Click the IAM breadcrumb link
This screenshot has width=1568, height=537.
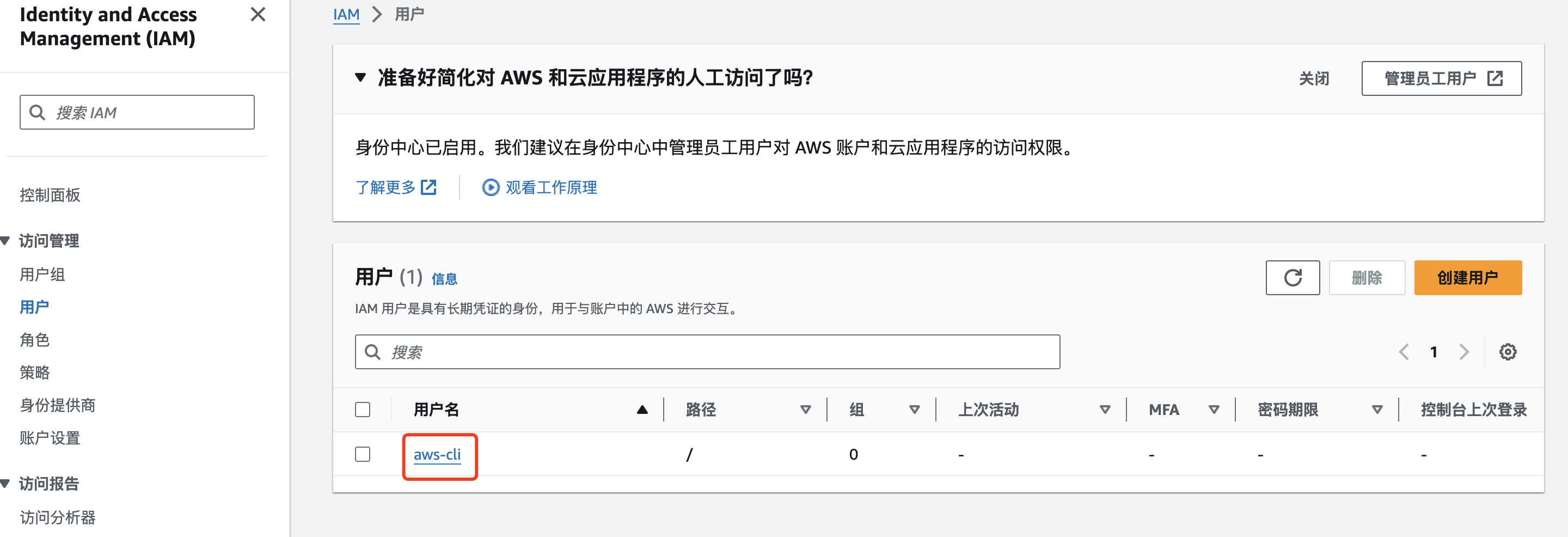tap(346, 14)
